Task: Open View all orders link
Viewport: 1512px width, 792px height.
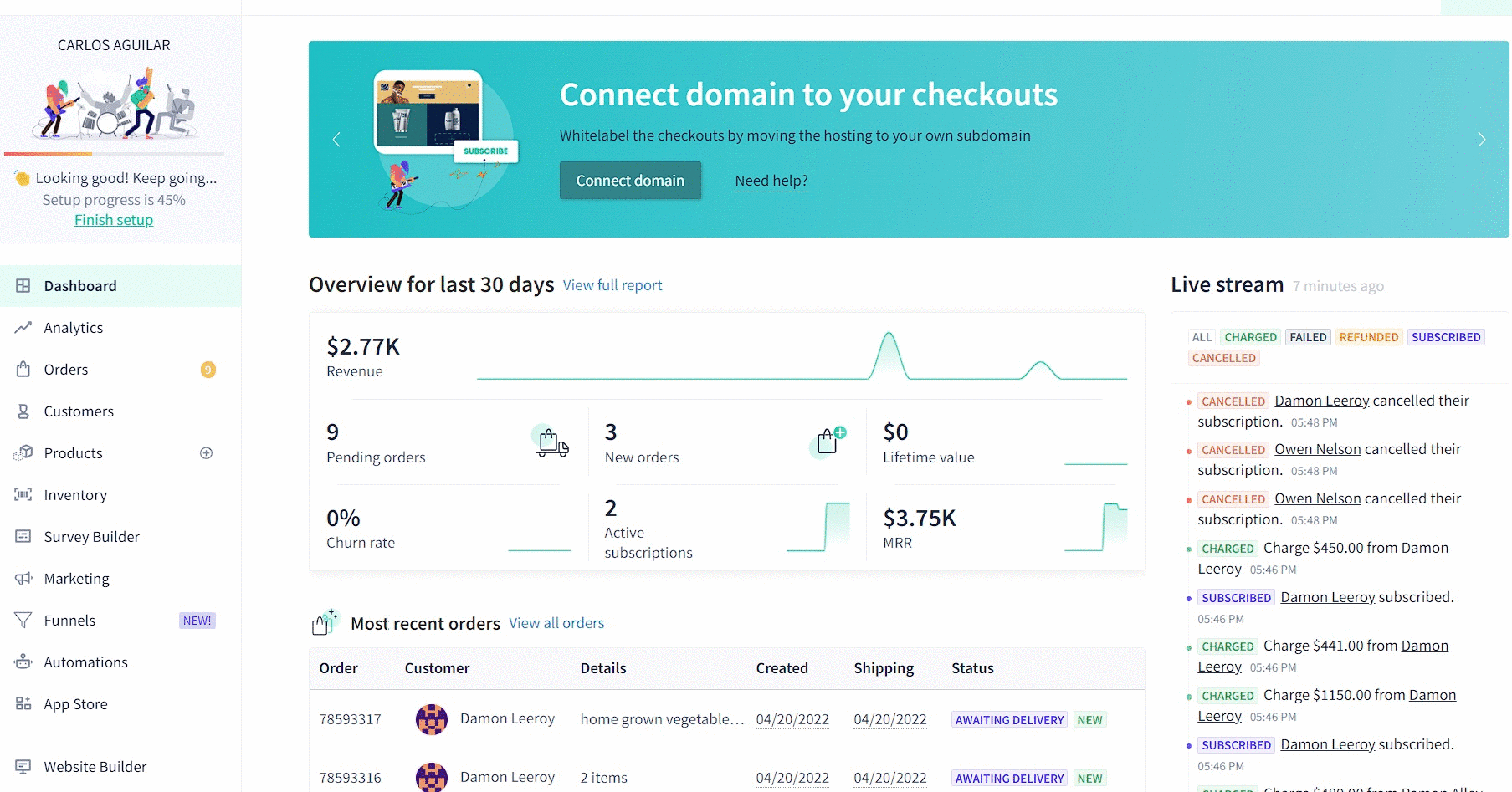Action: pyautogui.click(x=556, y=623)
